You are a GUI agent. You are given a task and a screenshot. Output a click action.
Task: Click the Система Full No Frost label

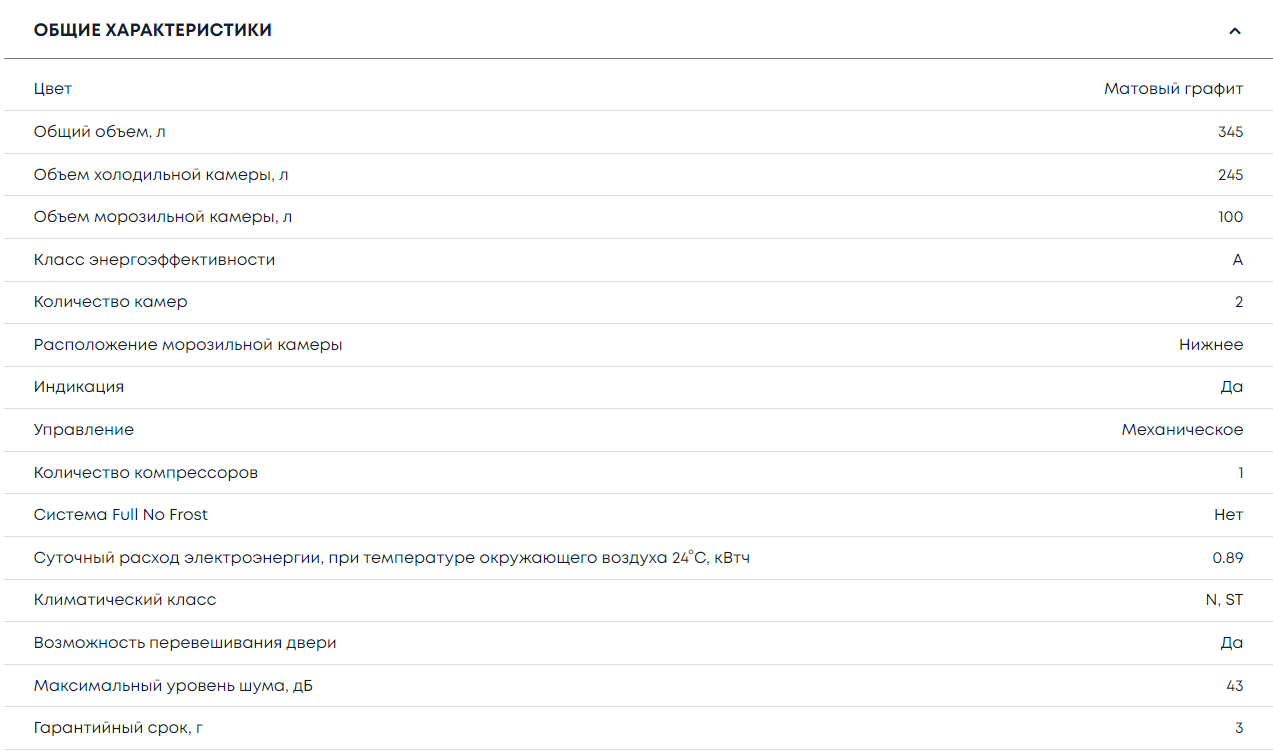(x=121, y=515)
